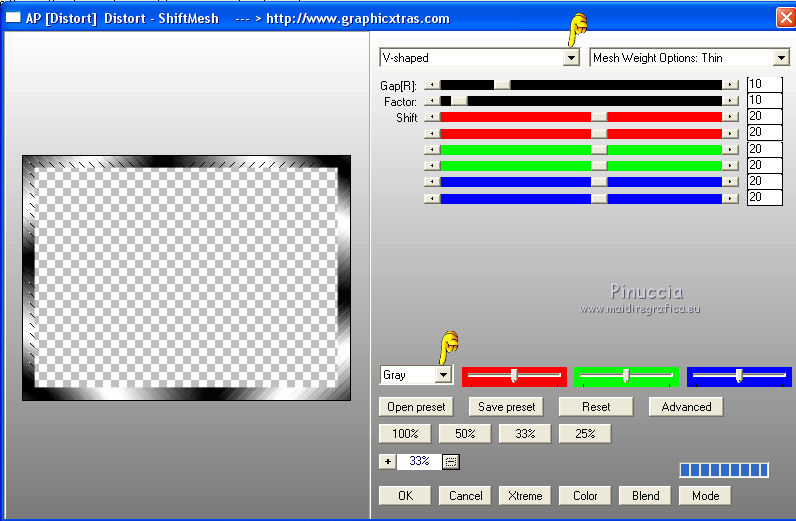This screenshot has height=521, width=796.
Task: Click left arrow of second green slider
Action: (x=432, y=166)
